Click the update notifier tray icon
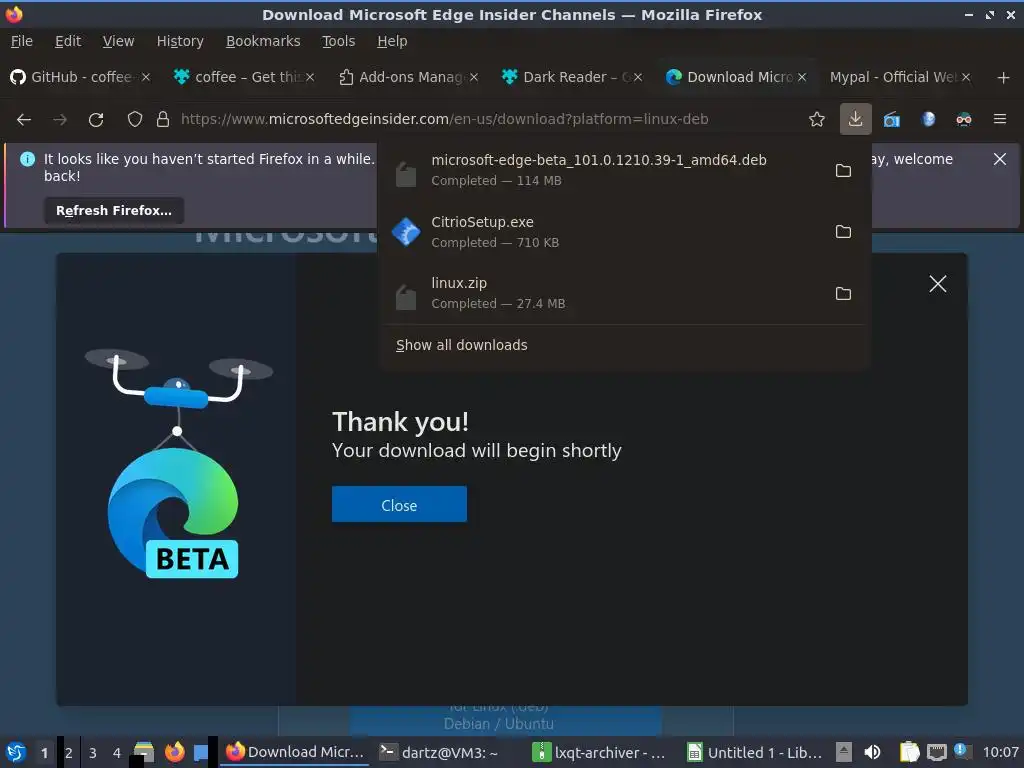1024x768 pixels. 962,751
